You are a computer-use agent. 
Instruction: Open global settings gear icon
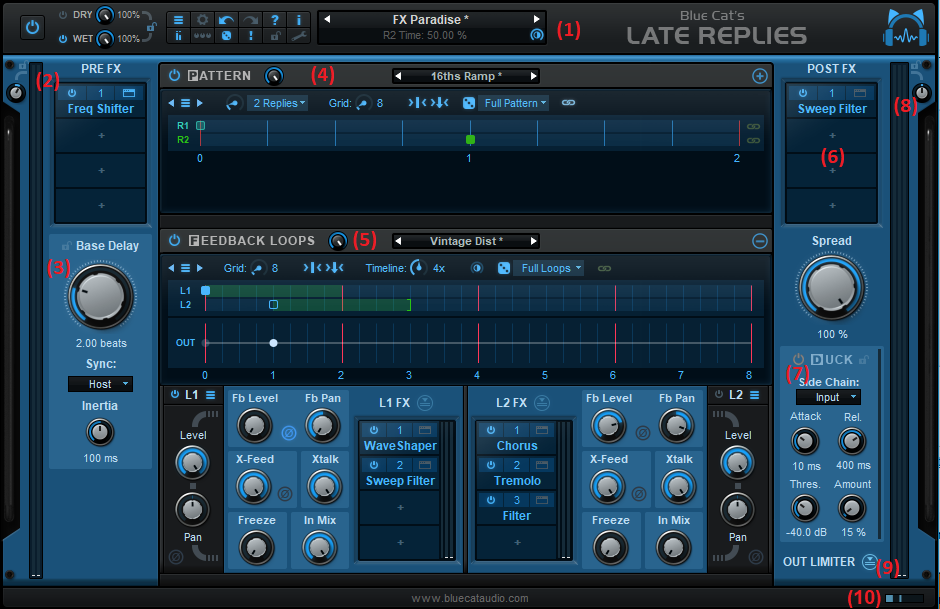click(203, 20)
